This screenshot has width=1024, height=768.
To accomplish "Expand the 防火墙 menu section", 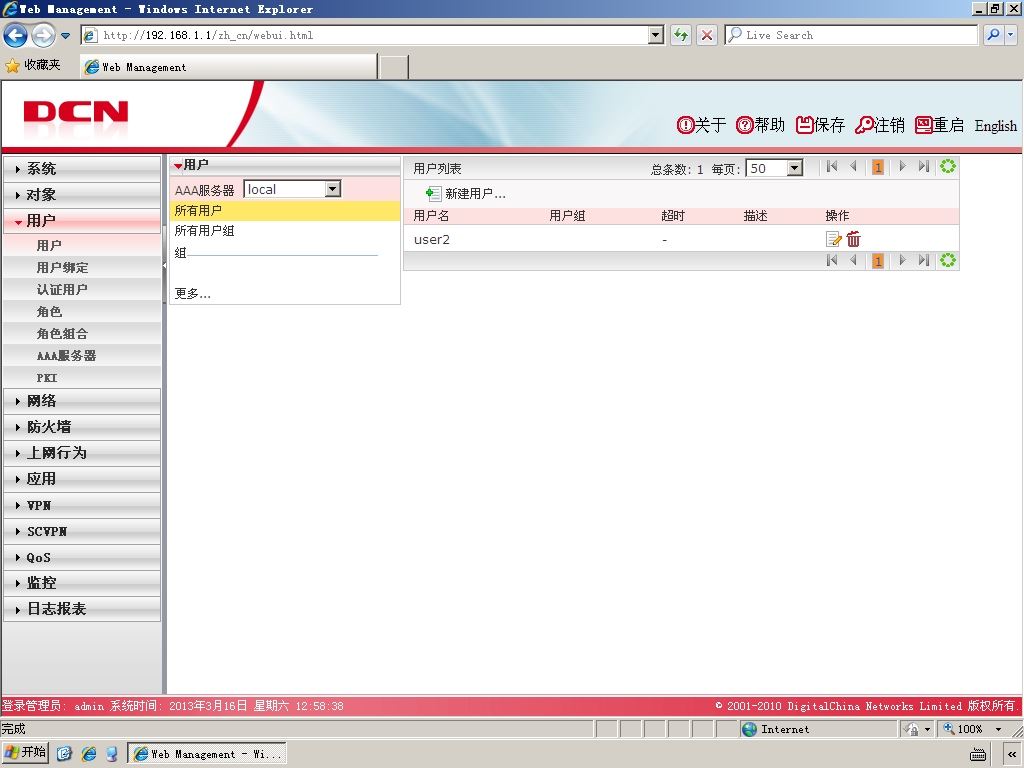I will point(82,427).
